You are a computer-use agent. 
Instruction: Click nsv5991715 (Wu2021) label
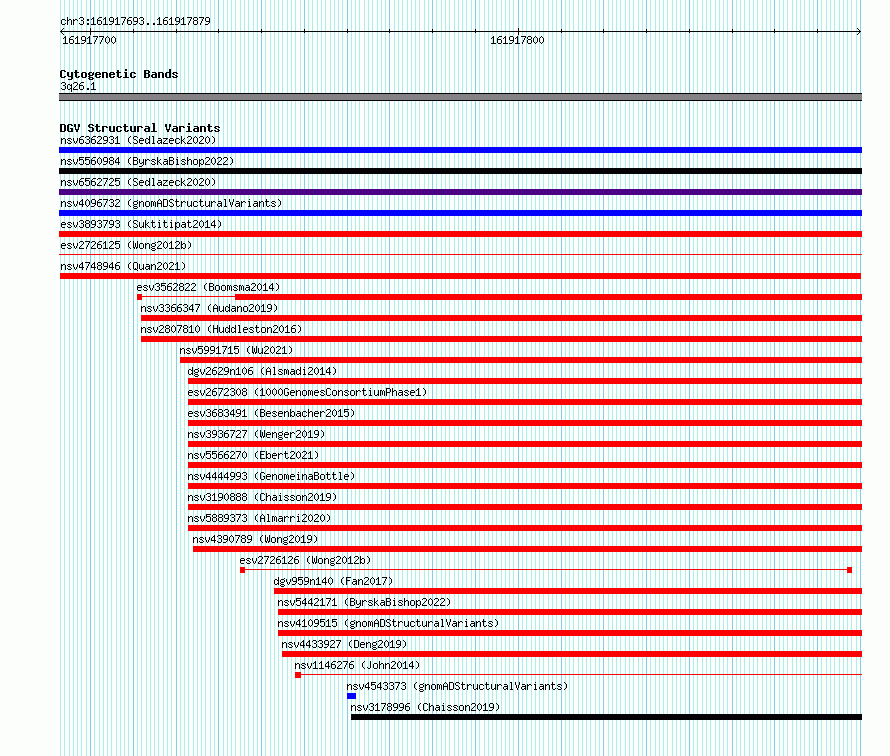pyautogui.click(x=236, y=350)
